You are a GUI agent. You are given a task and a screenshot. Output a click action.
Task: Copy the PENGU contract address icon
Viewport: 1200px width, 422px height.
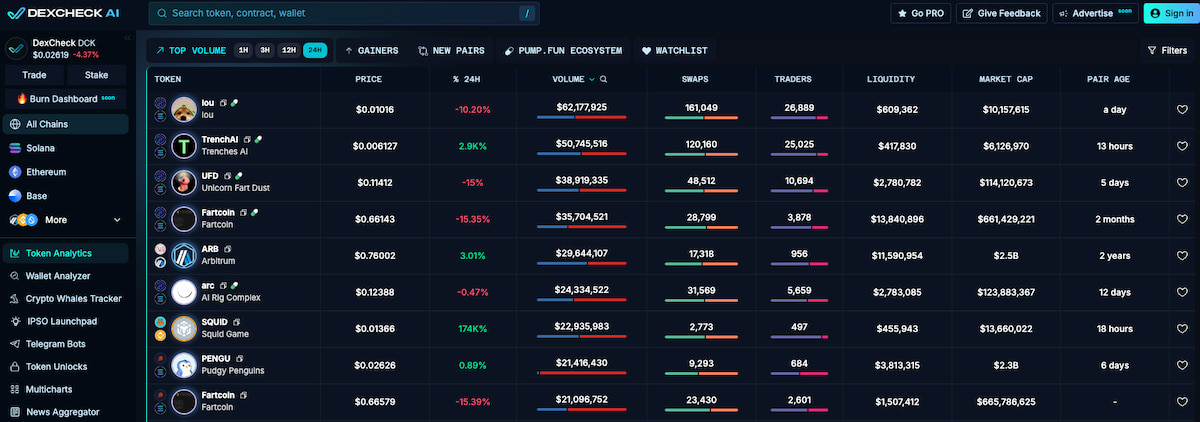click(x=240, y=359)
